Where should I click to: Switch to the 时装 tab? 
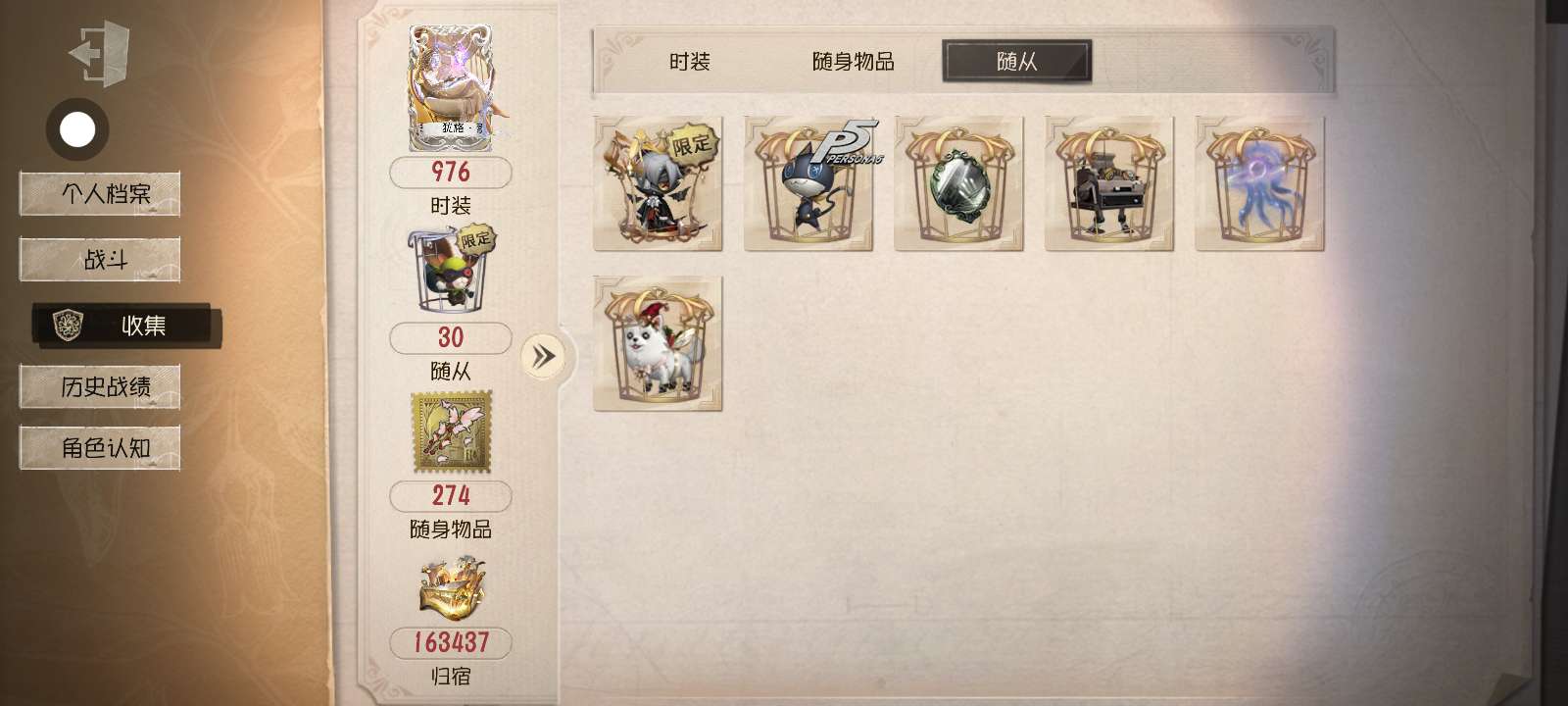[x=690, y=62]
